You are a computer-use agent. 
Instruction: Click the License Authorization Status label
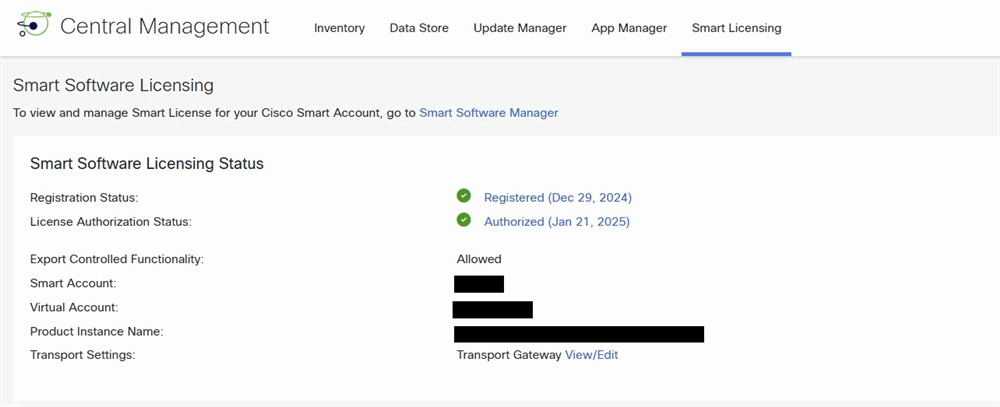click(111, 222)
